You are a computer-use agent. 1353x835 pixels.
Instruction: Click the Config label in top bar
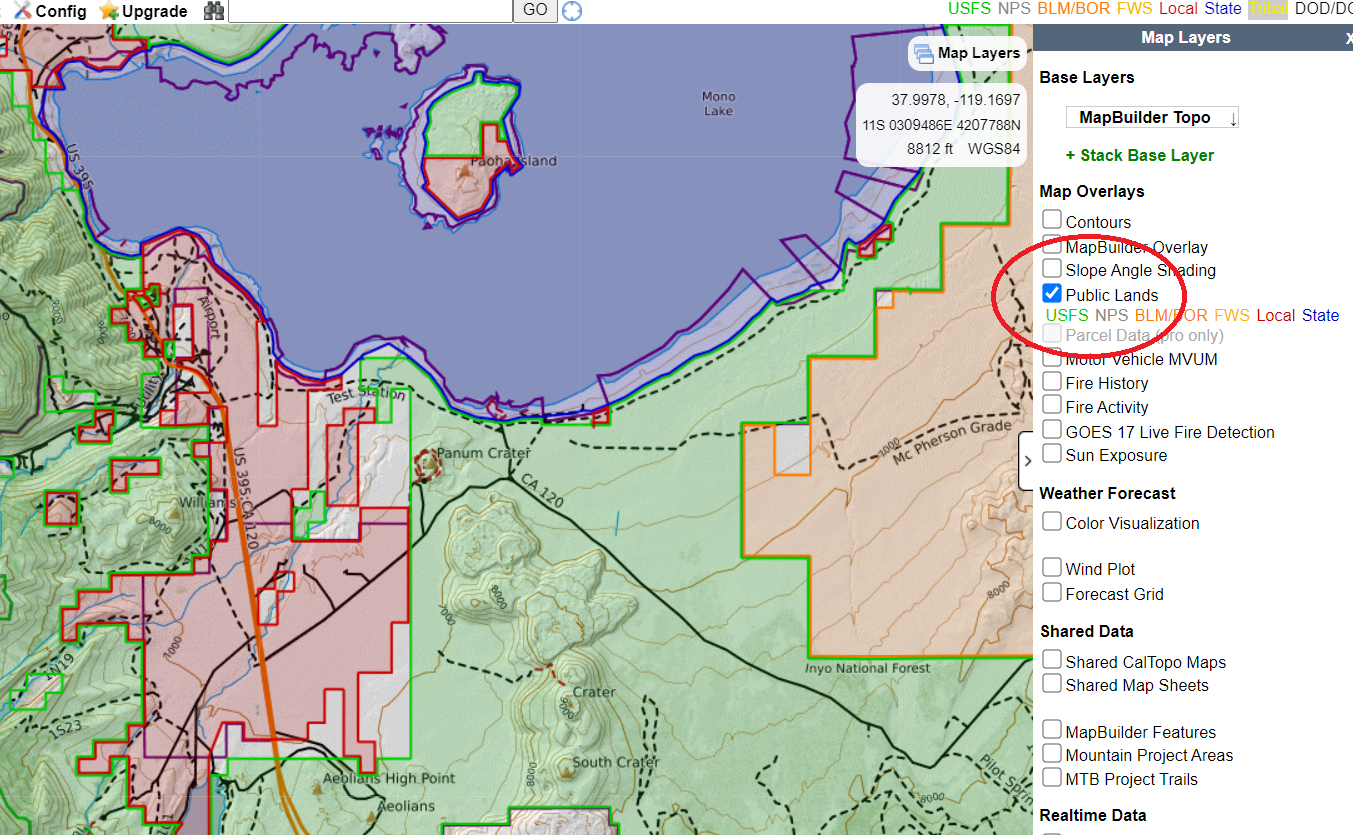[61, 12]
